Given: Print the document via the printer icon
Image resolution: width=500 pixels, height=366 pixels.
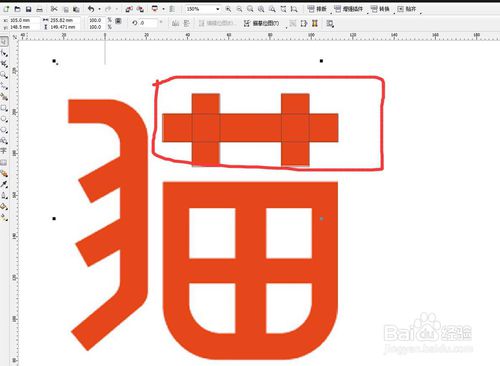Looking at the screenshot, I should (x=39, y=9).
